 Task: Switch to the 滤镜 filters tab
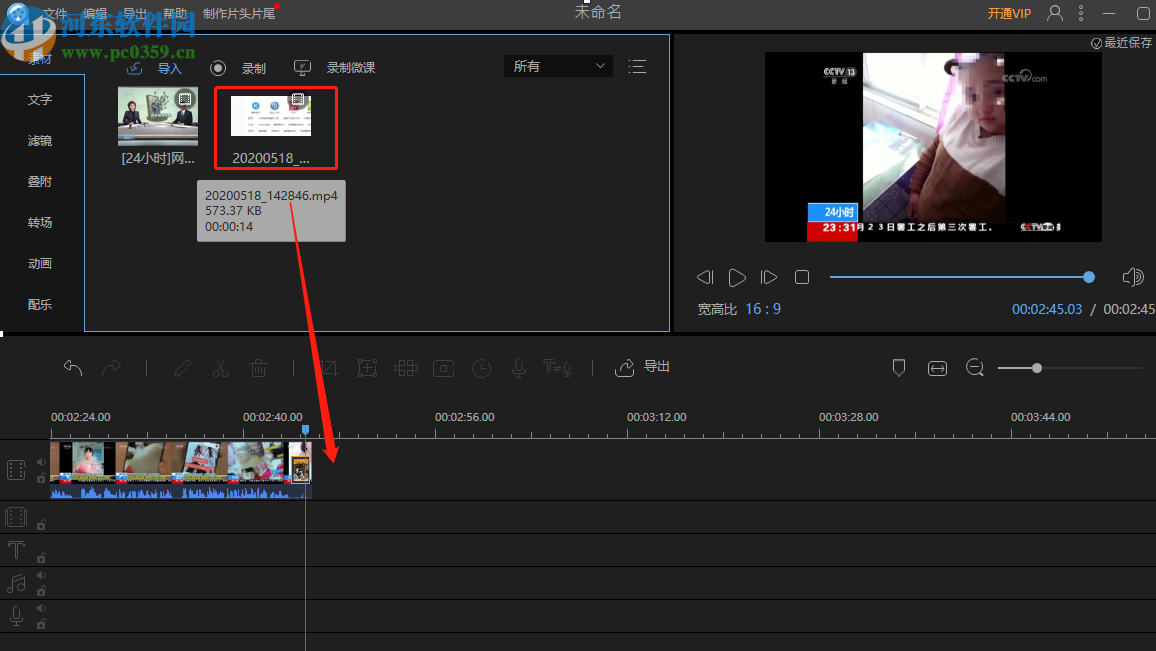(x=40, y=141)
